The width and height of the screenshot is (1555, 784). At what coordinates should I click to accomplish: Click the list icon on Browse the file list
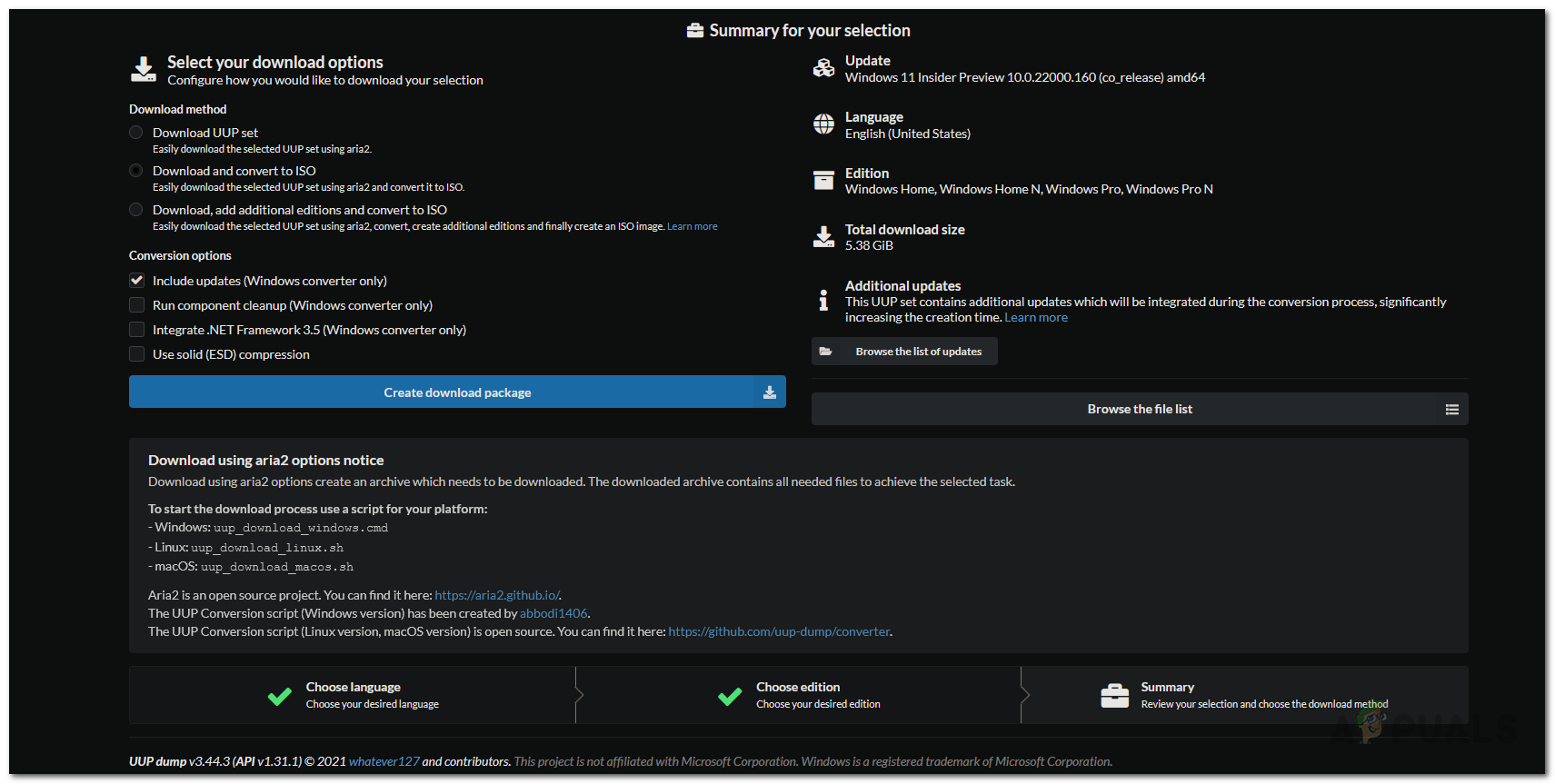tap(1451, 410)
